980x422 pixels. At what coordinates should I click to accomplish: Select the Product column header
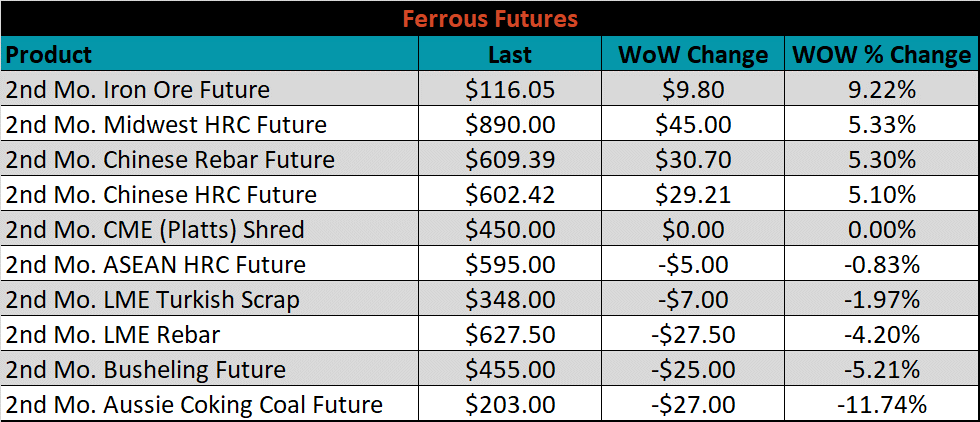click(210, 54)
